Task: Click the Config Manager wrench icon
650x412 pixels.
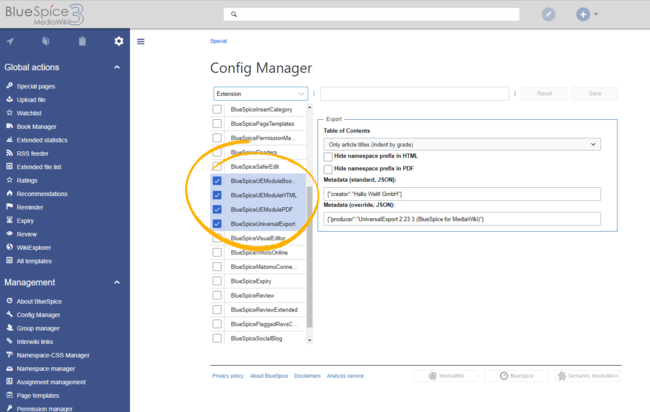Action: [10, 314]
